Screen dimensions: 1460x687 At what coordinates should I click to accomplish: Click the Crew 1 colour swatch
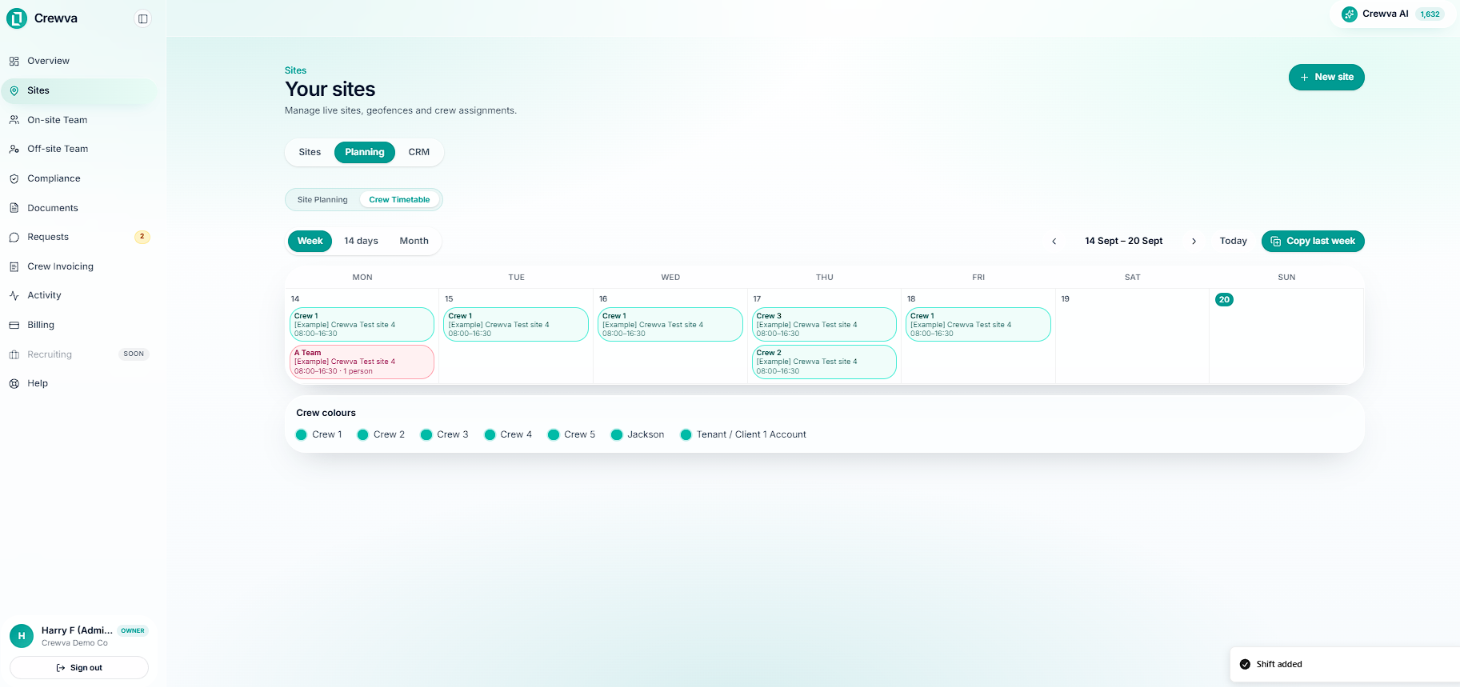click(301, 435)
